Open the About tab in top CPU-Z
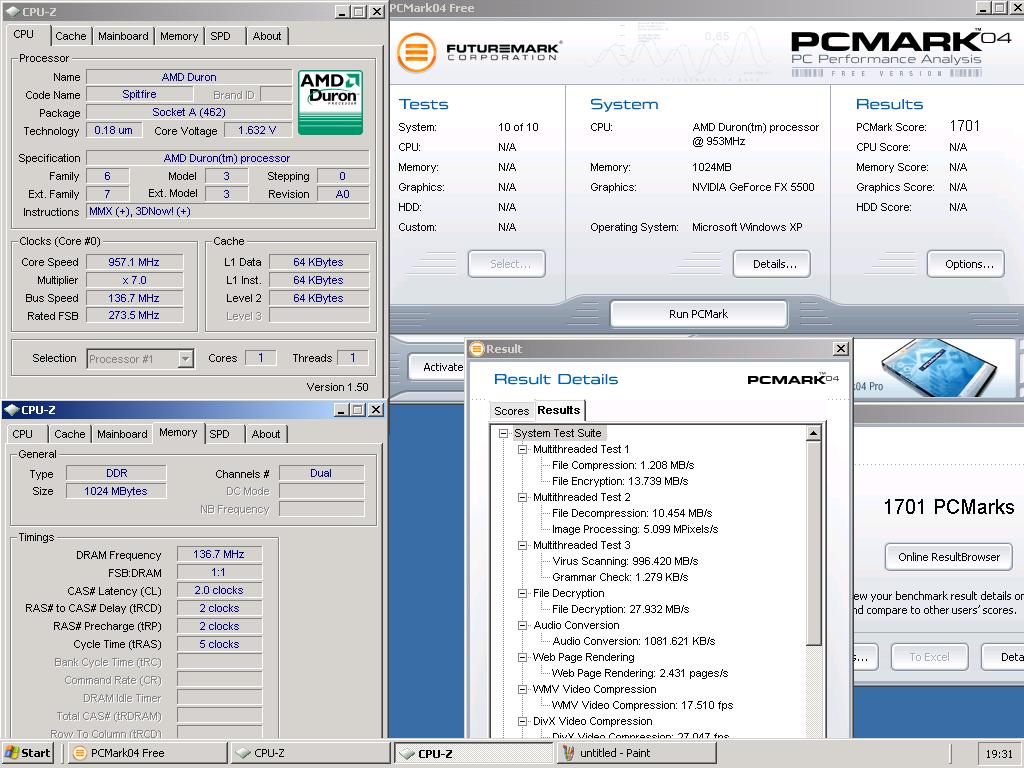 [267, 36]
